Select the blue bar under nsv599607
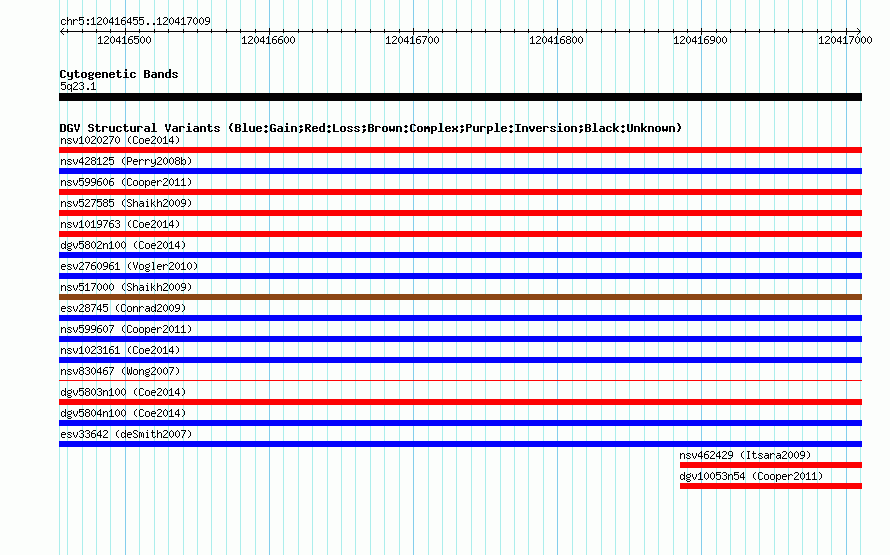Image resolution: width=890 pixels, height=555 pixels. [460, 339]
